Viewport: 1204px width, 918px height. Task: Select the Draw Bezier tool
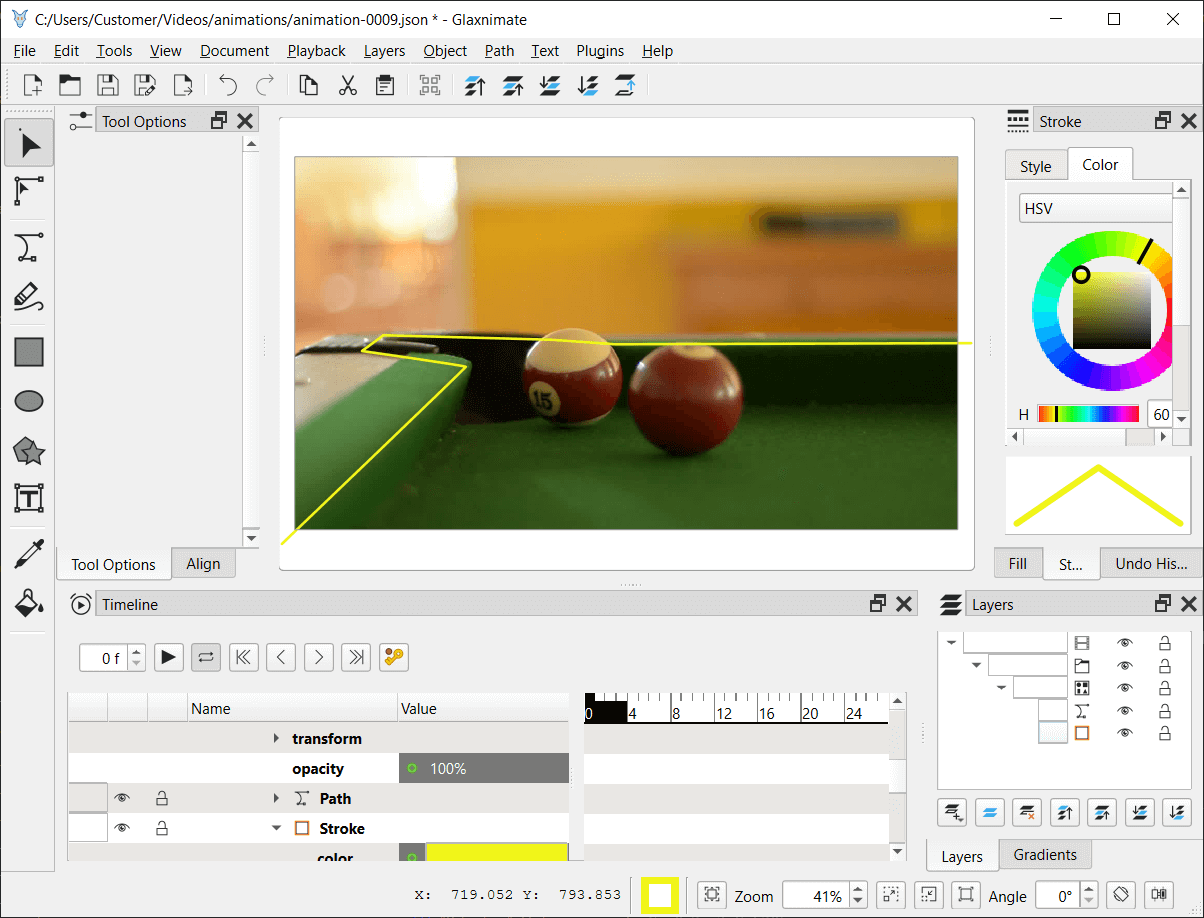coord(28,247)
